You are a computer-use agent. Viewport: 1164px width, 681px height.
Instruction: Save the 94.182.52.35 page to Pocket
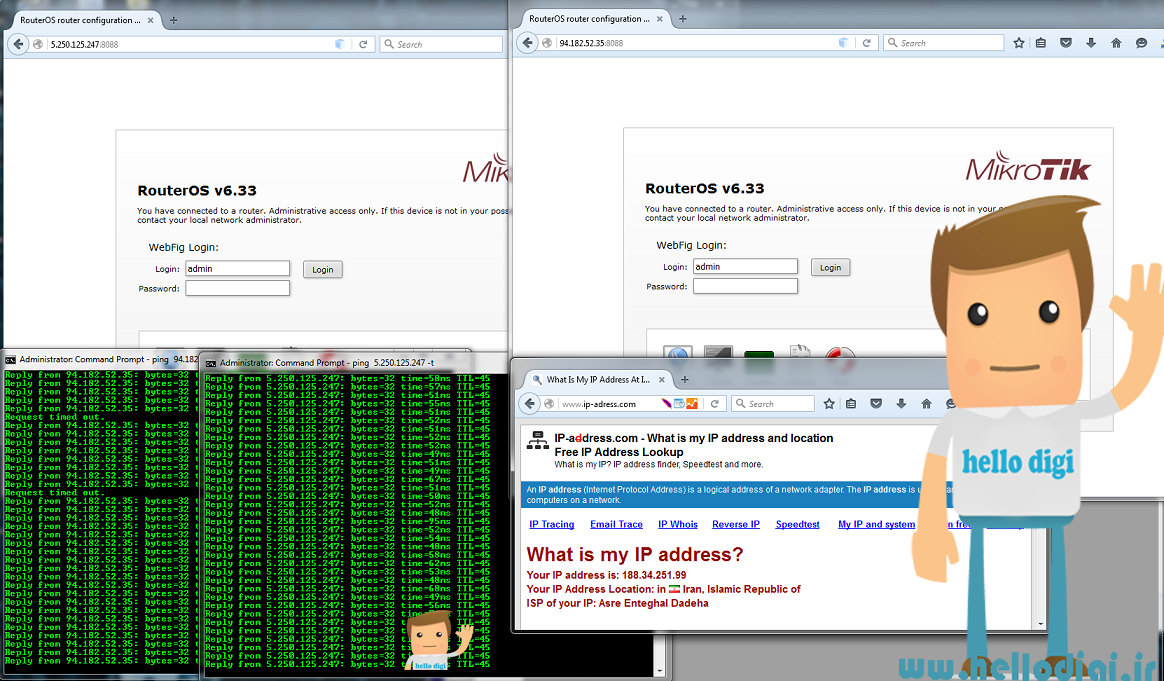tap(1066, 43)
